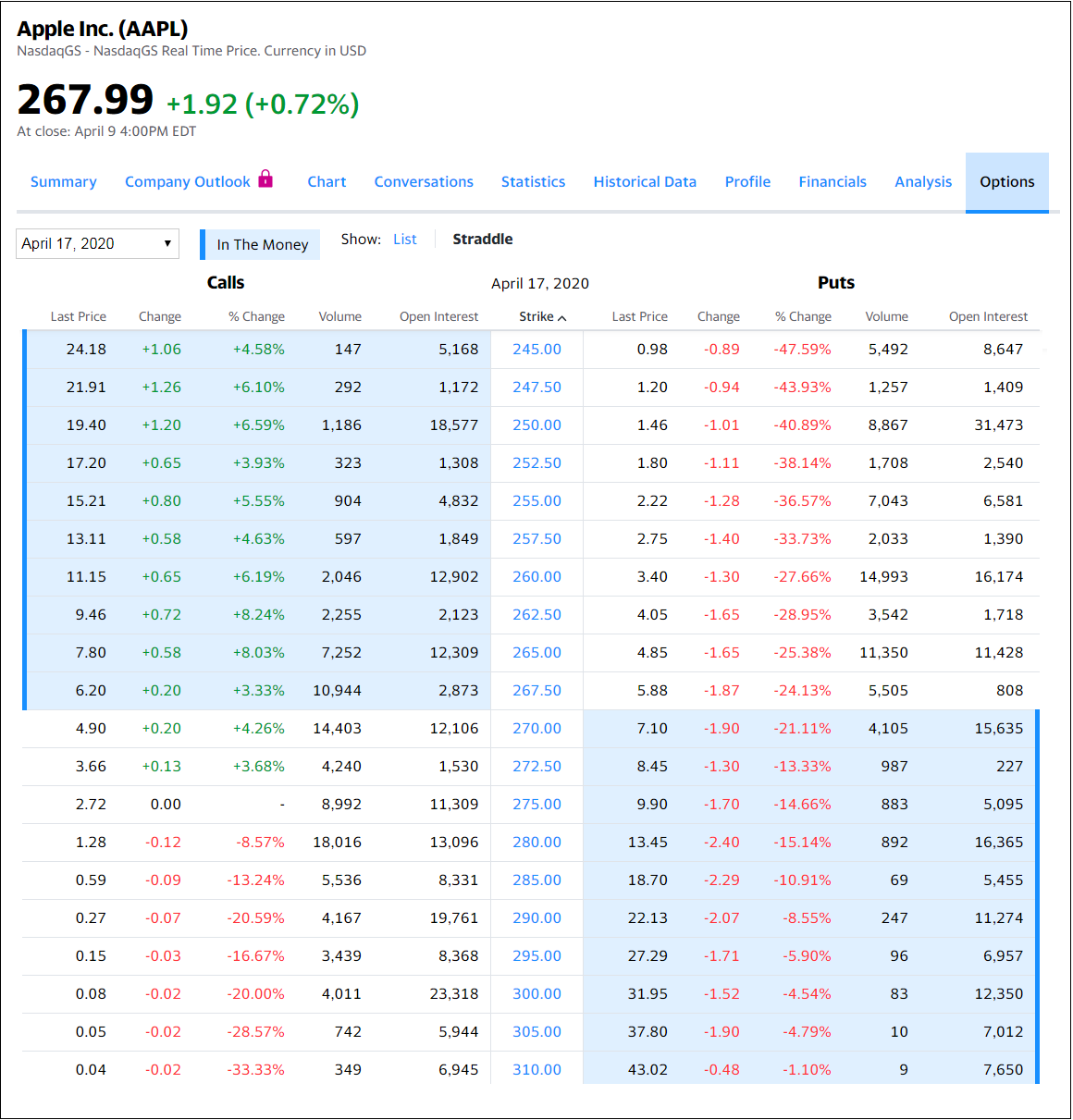Open the Financials tab
The image size is (1073, 1120).
coord(832,181)
